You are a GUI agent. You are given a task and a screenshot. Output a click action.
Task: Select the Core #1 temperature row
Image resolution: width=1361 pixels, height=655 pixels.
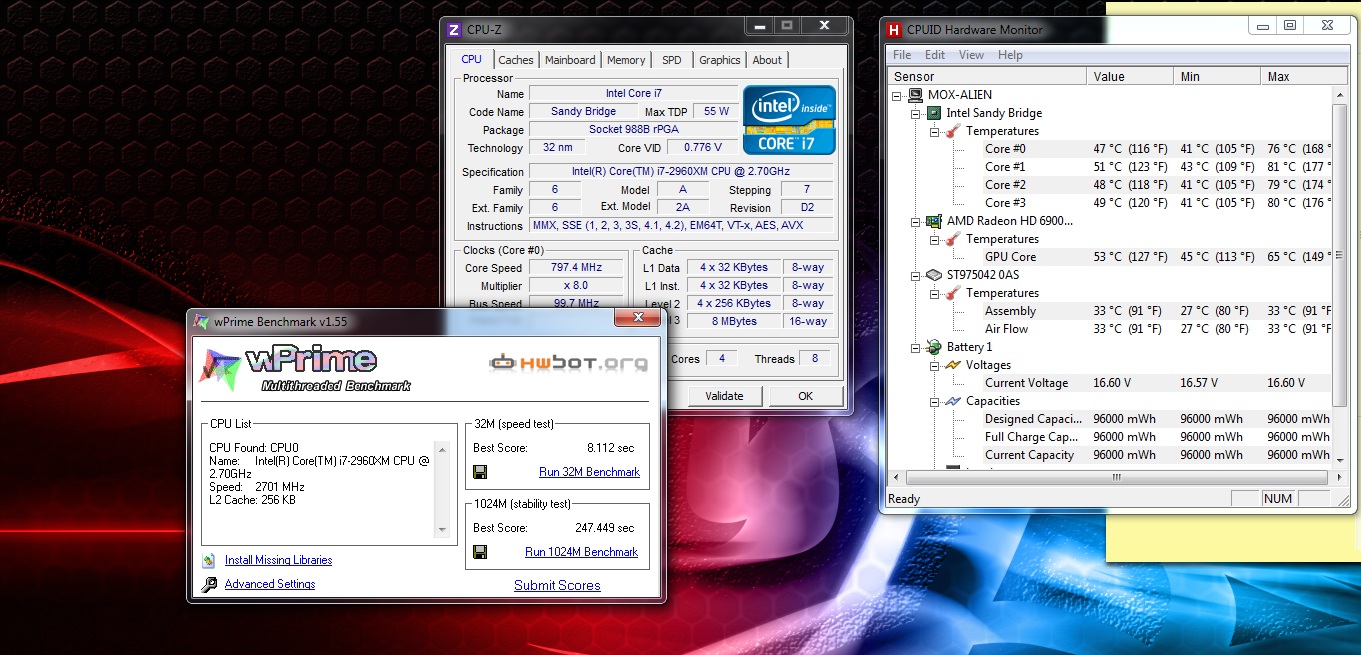coord(1110,167)
